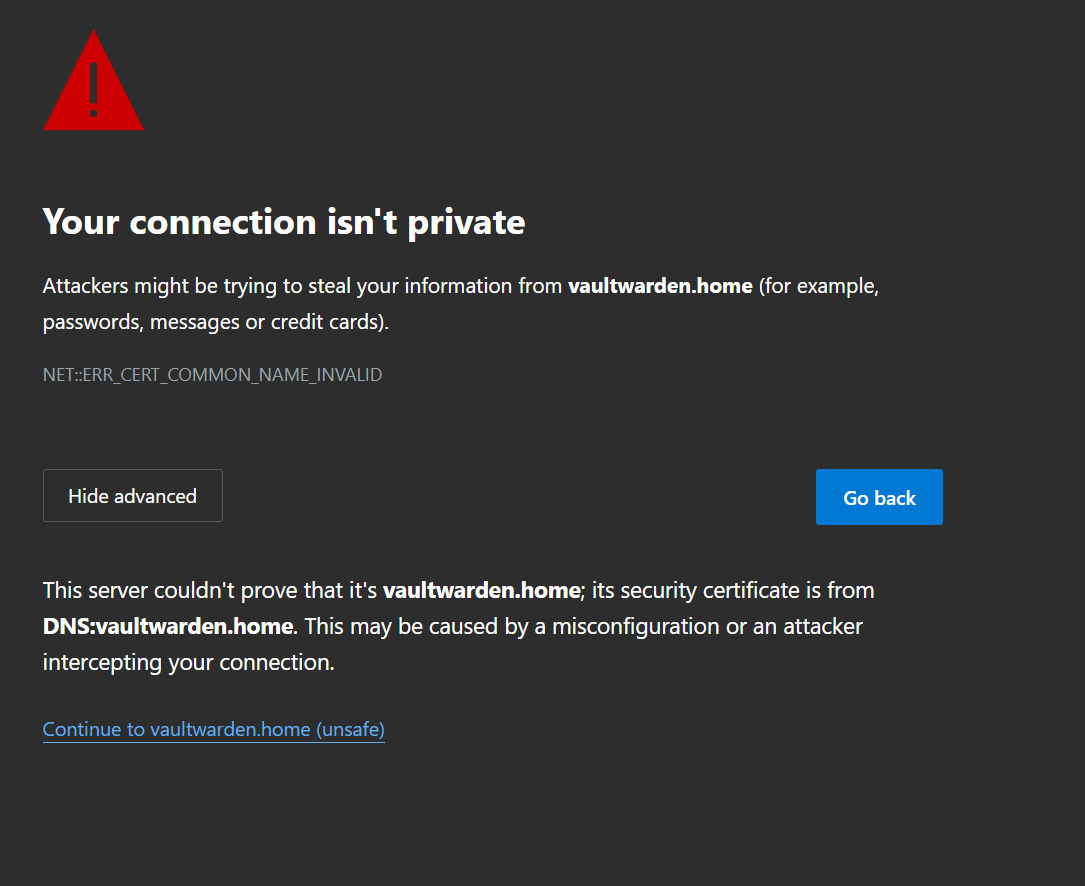Click the exclamation mark inside the red triangle
Viewport: 1085px width, 886px height.
[x=93, y=89]
